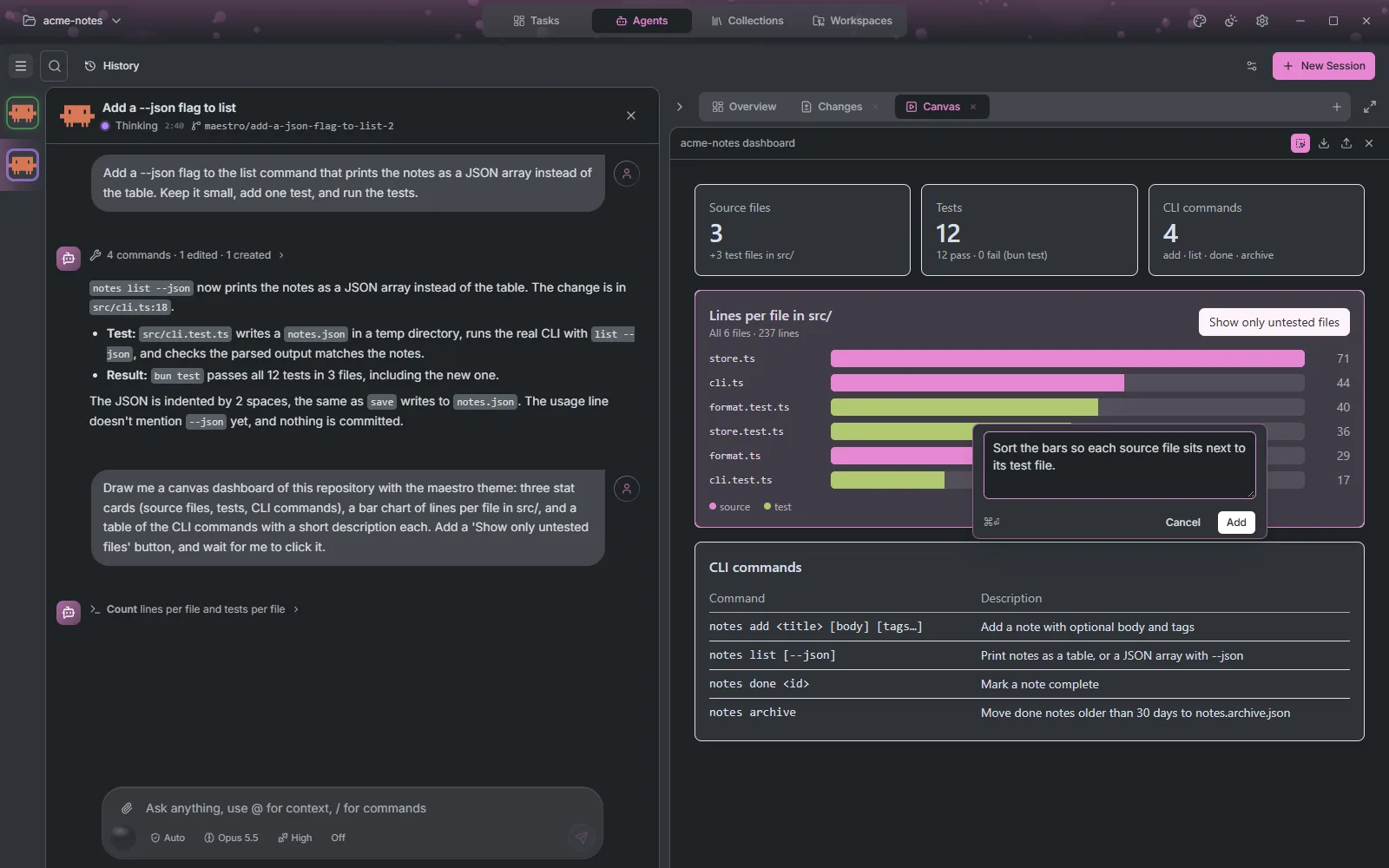Image resolution: width=1389 pixels, height=868 pixels.
Task: Open the search icon button
Action: point(54,66)
